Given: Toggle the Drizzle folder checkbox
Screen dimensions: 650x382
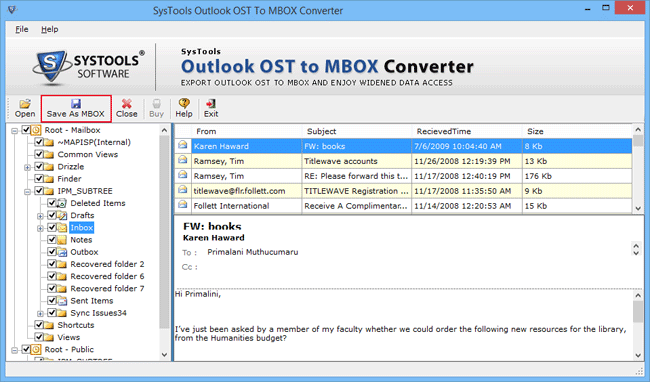Looking at the screenshot, I should pyautogui.click(x=39, y=167).
